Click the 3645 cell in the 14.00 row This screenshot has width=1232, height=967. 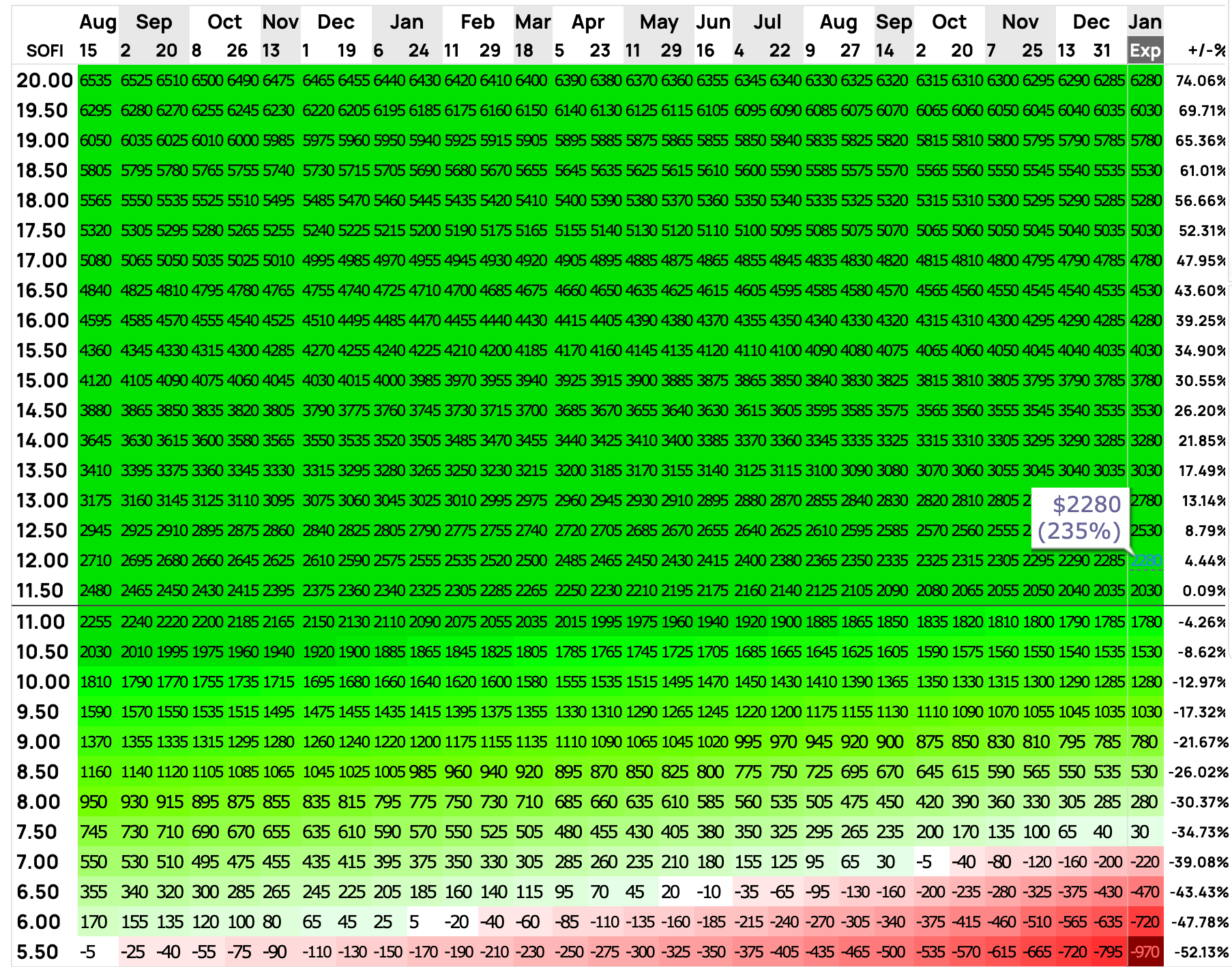click(96, 441)
